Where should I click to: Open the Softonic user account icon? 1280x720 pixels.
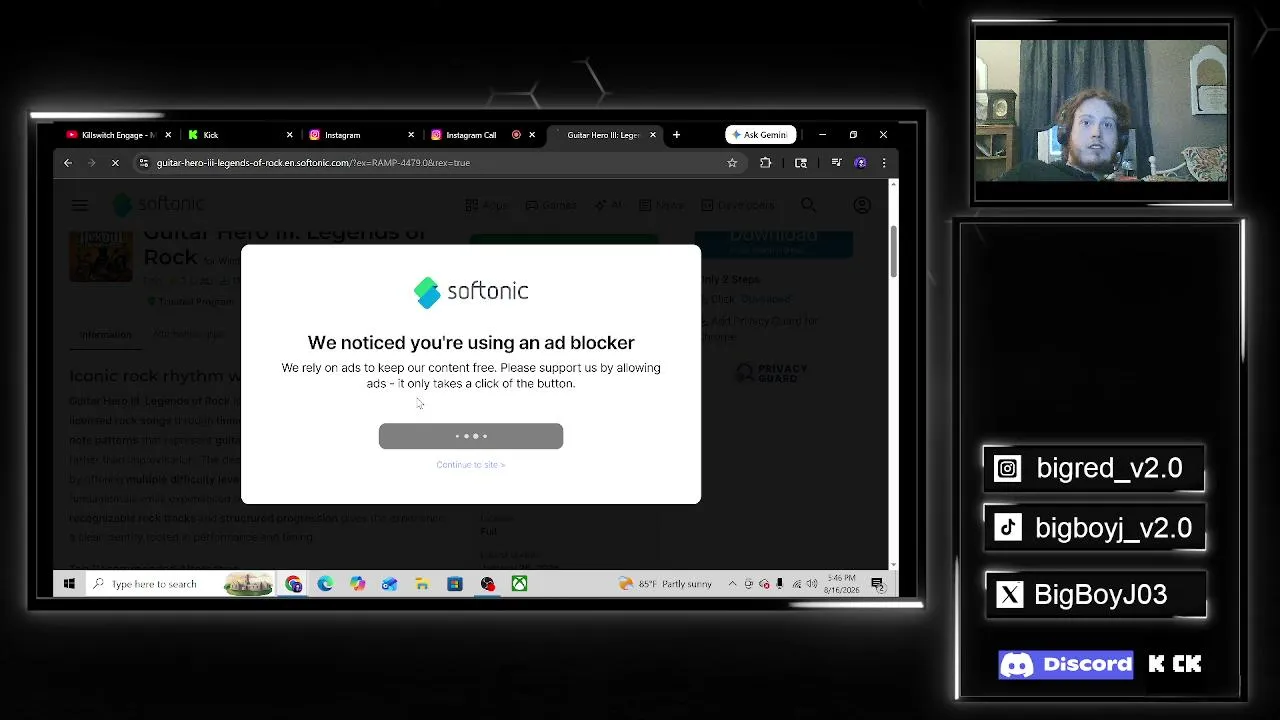(862, 205)
